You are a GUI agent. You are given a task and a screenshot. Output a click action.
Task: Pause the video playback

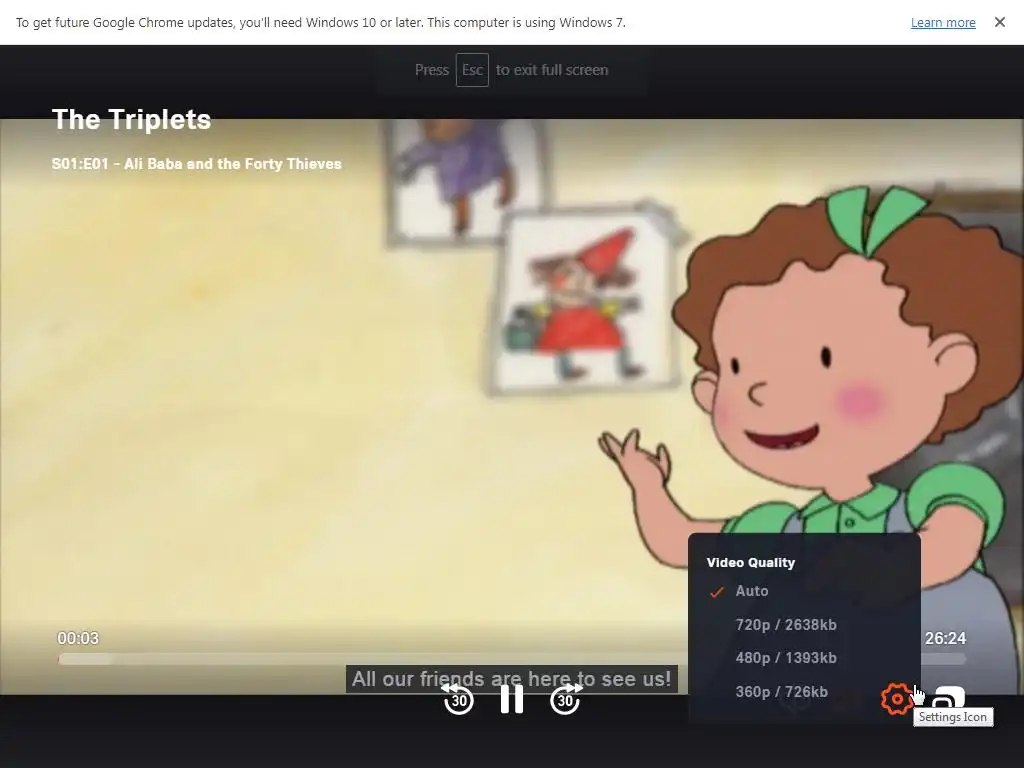pos(511,699)
